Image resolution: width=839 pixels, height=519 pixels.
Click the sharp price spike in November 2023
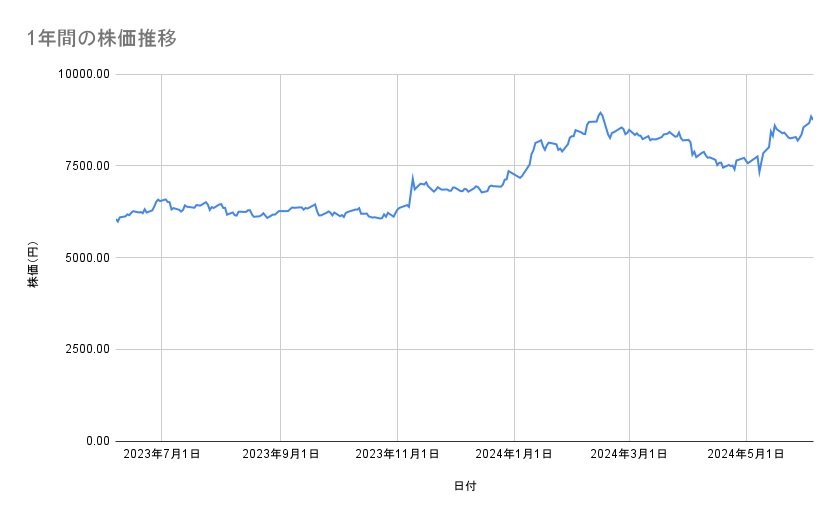[x=412, y=178]
